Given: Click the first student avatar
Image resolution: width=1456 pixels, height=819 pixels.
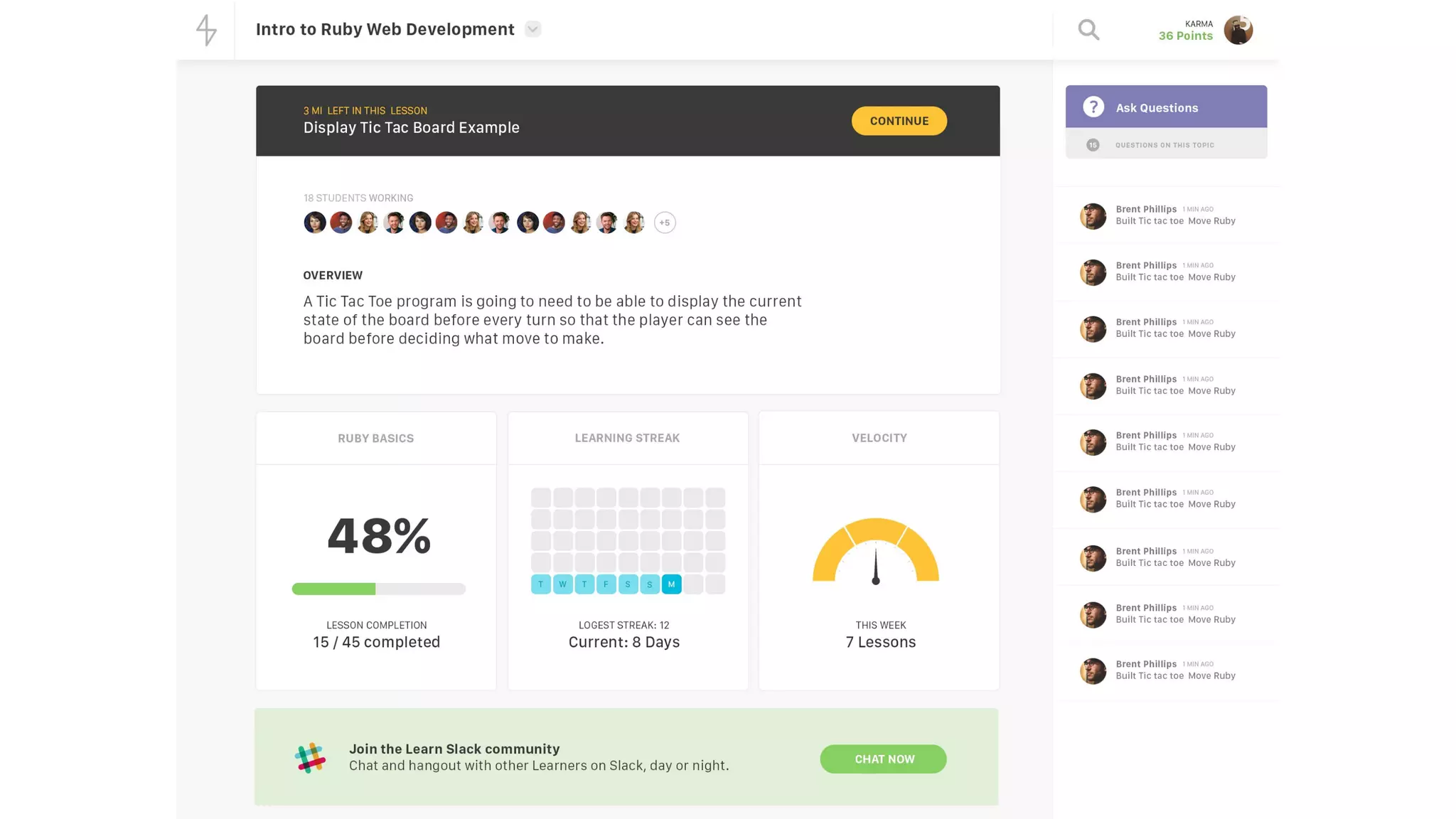Looking at the screenshot, I should click(315, 223).
